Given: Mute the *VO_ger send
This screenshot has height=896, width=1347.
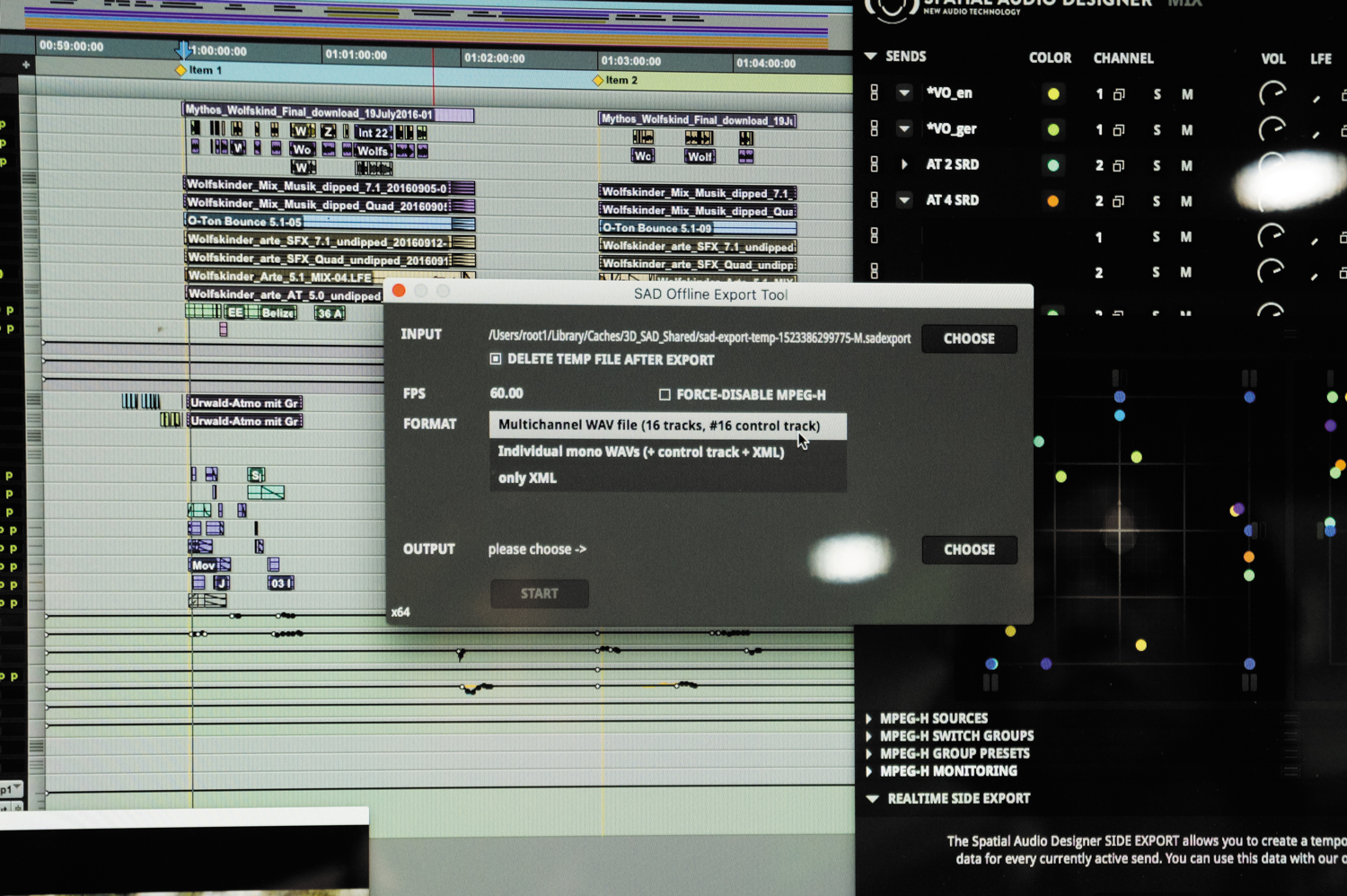Looking at the screenshot, I should [1187, 130].
